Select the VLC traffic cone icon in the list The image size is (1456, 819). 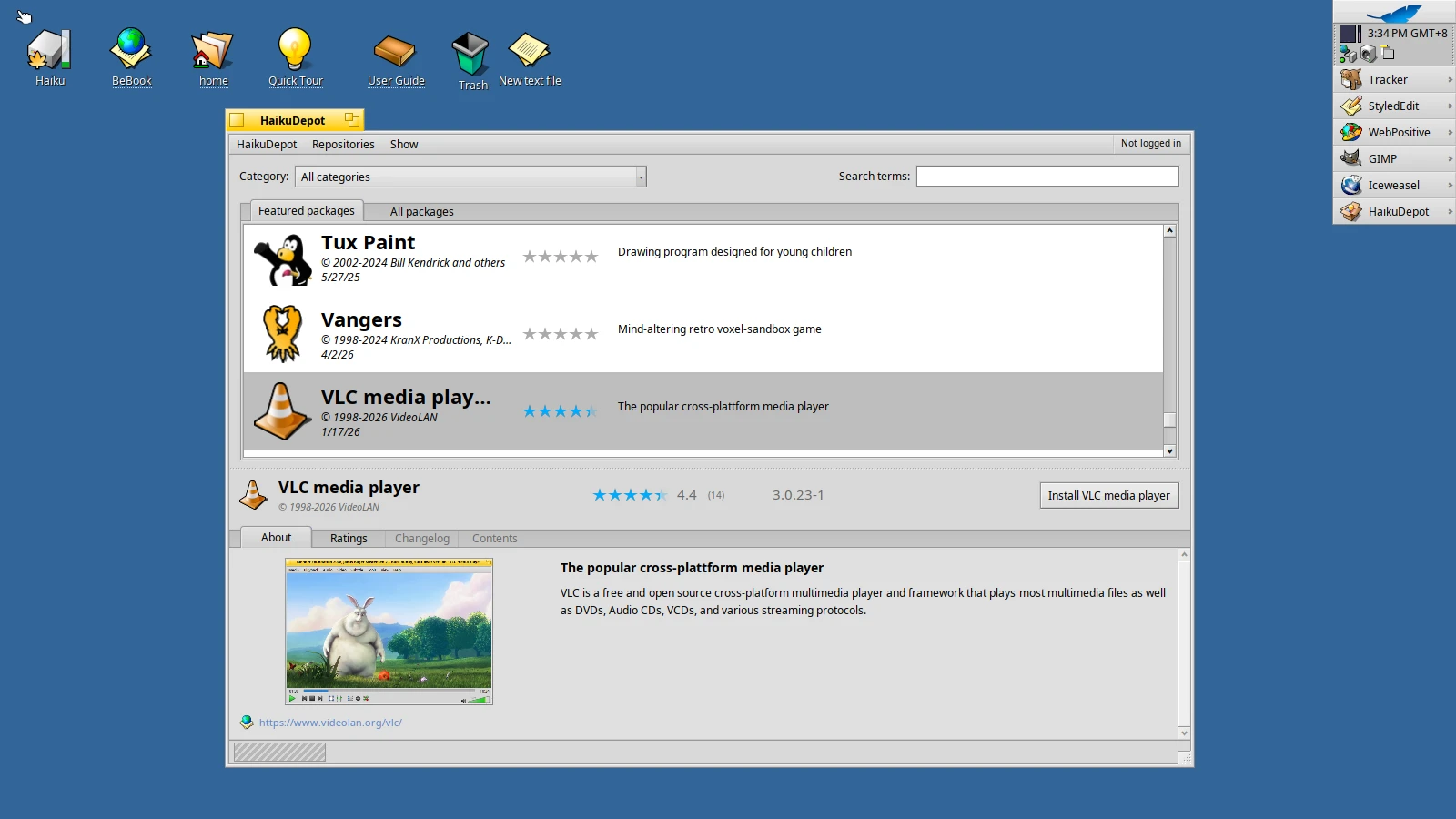coord(281,410)
